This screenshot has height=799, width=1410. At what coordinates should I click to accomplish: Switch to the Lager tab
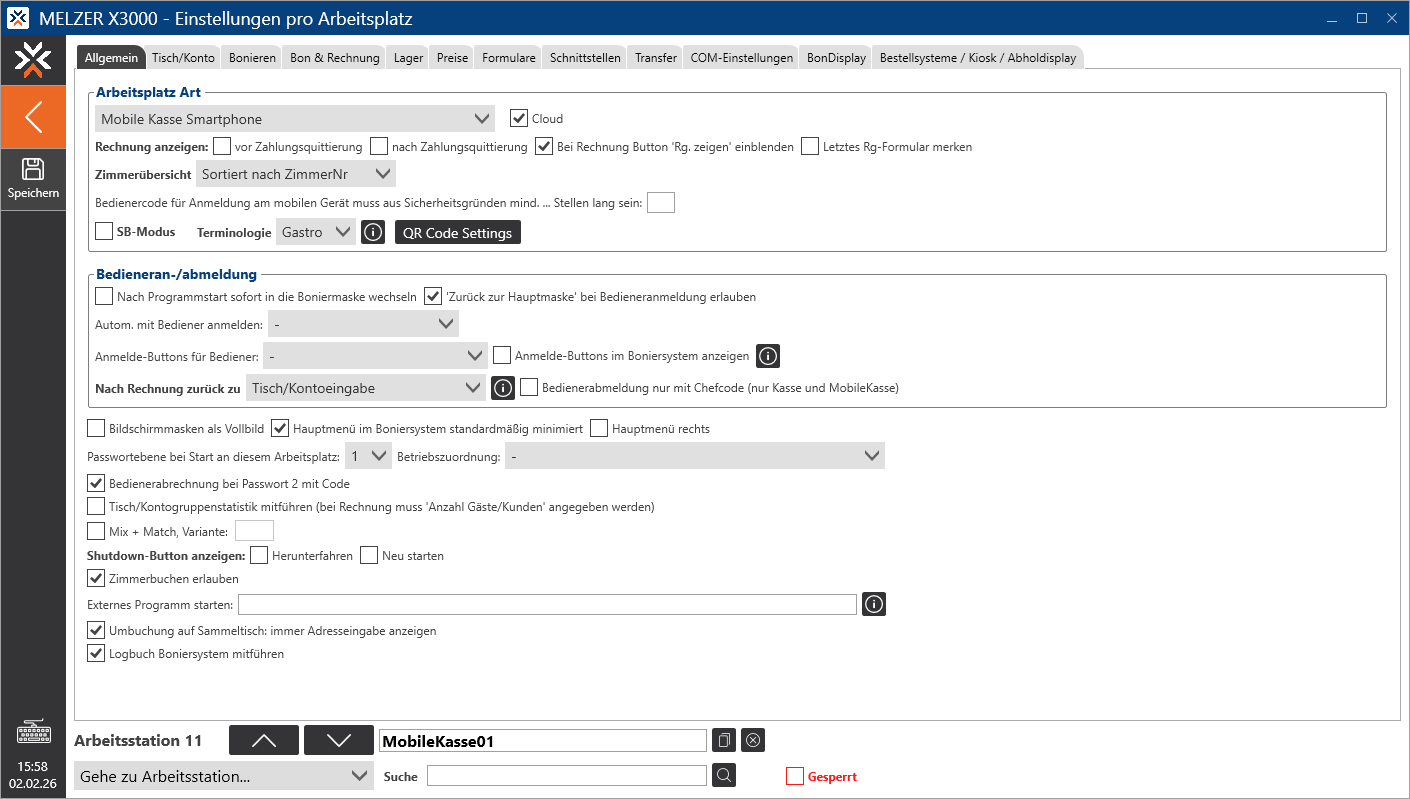pyautogui.click(x=408, y=58)
